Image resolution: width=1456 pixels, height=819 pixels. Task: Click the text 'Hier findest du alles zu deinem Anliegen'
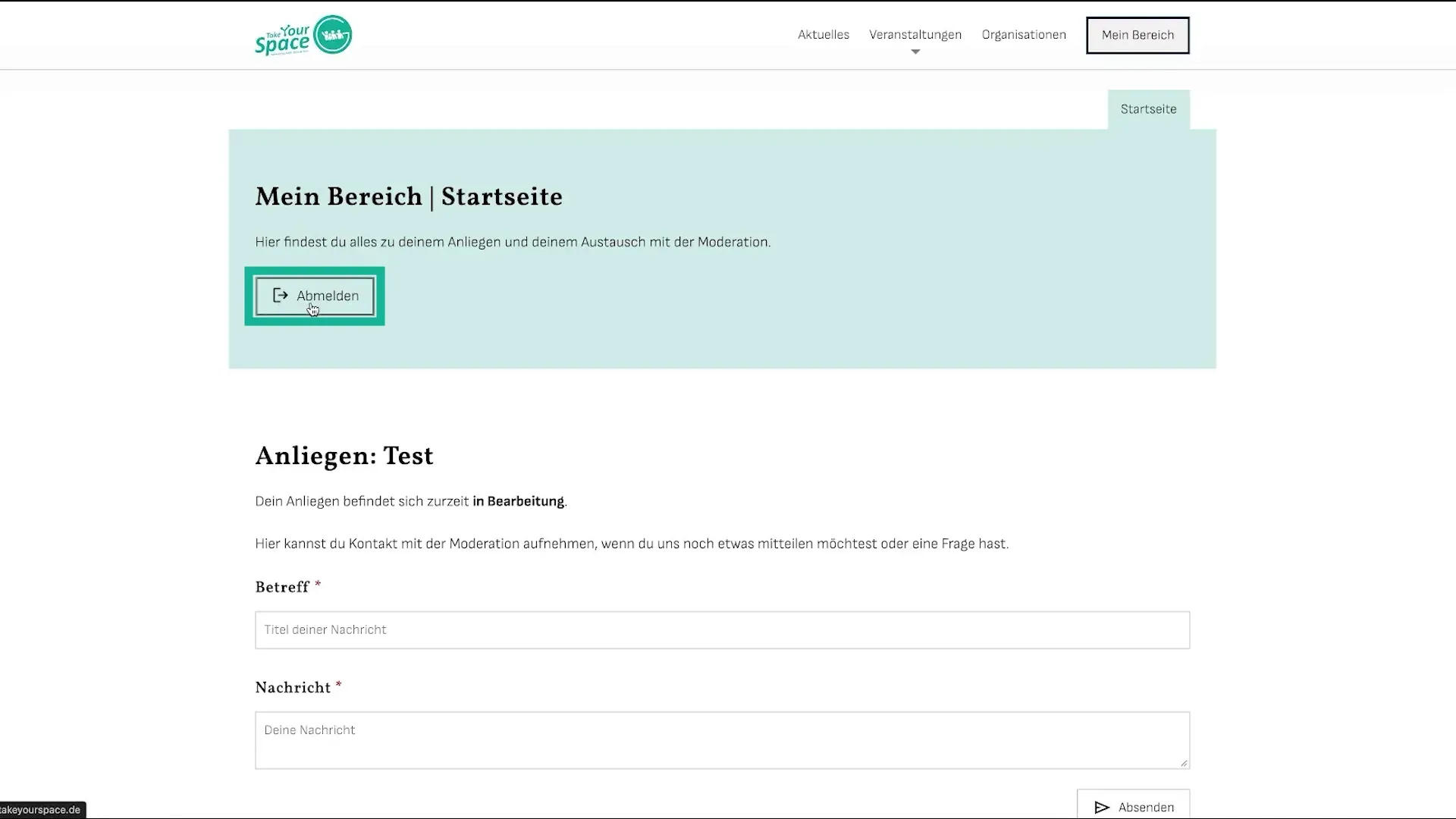pos(378,243)
